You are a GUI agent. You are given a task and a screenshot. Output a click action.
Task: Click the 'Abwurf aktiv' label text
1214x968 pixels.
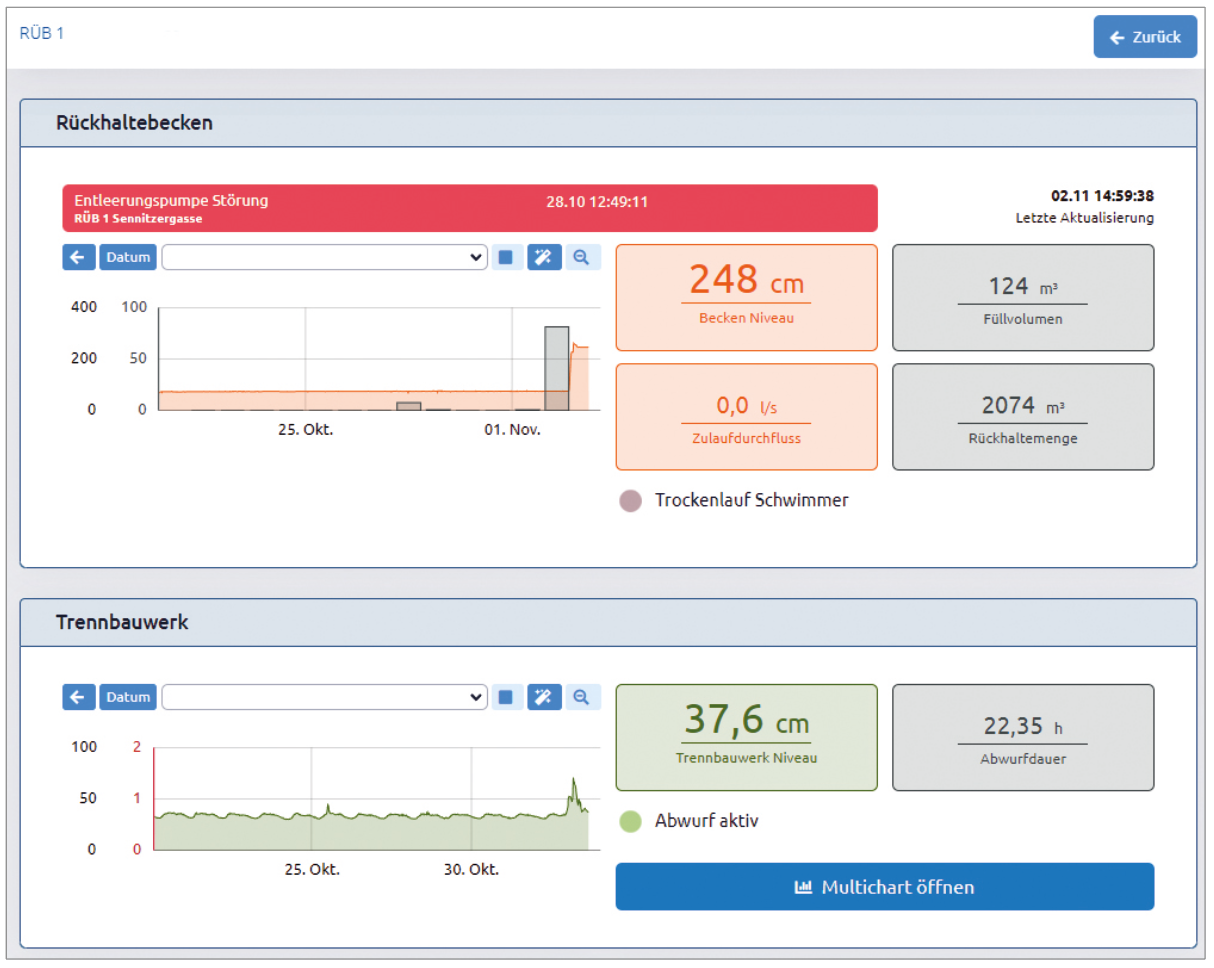[x=707, y=822]
